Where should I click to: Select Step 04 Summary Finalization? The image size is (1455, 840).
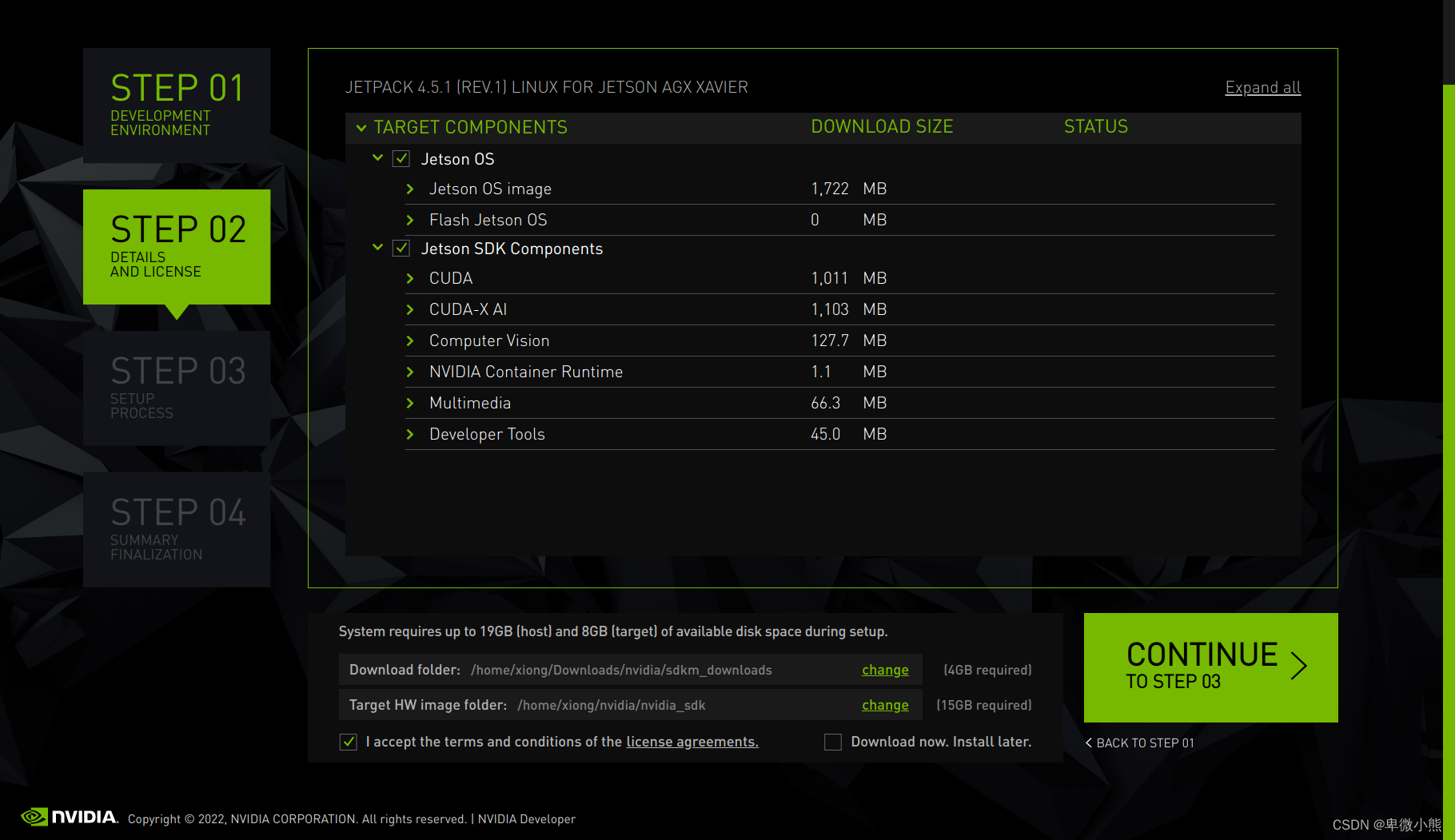(177, 530)
